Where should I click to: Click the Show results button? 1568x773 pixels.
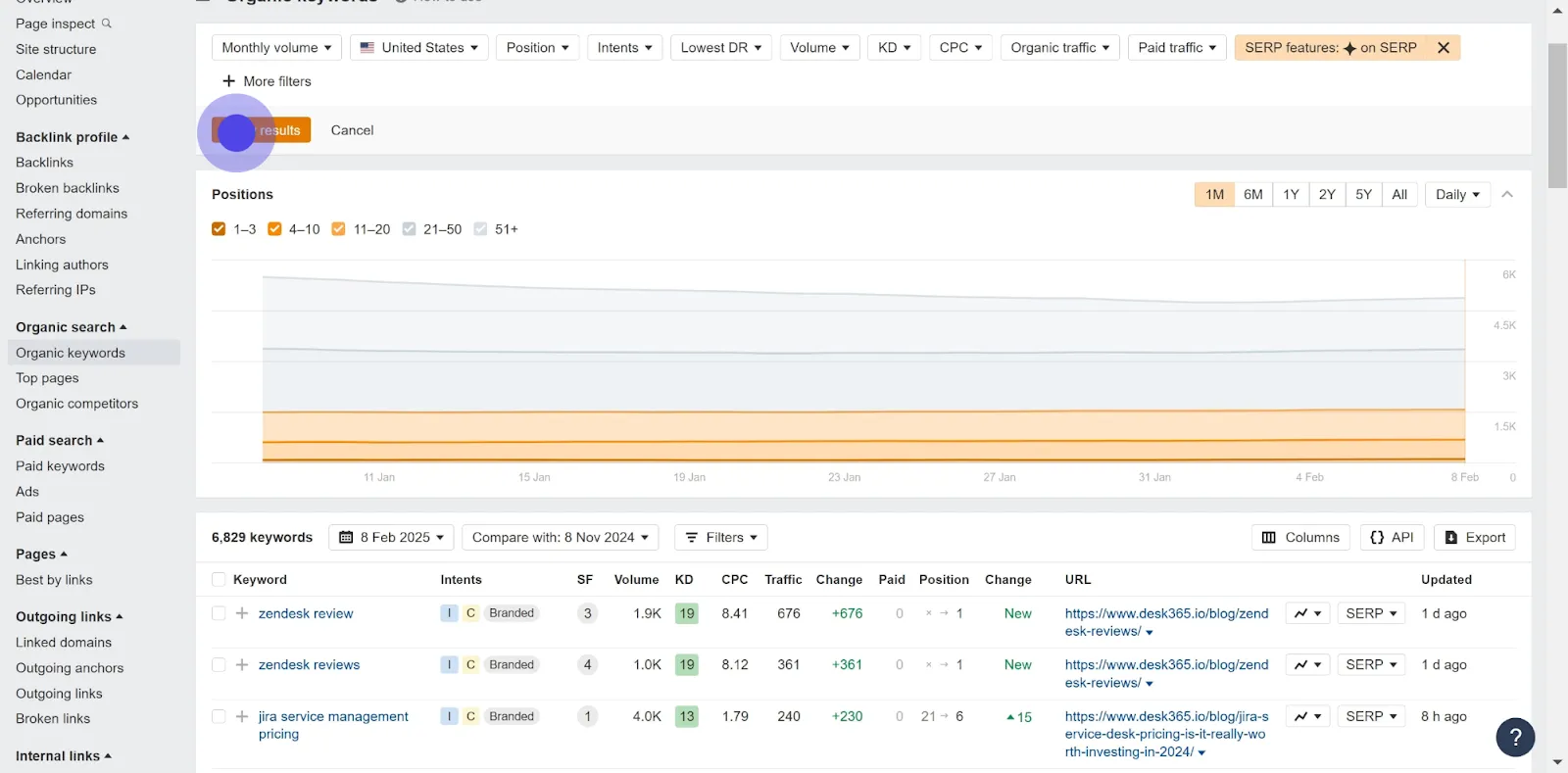pos(262,130)
